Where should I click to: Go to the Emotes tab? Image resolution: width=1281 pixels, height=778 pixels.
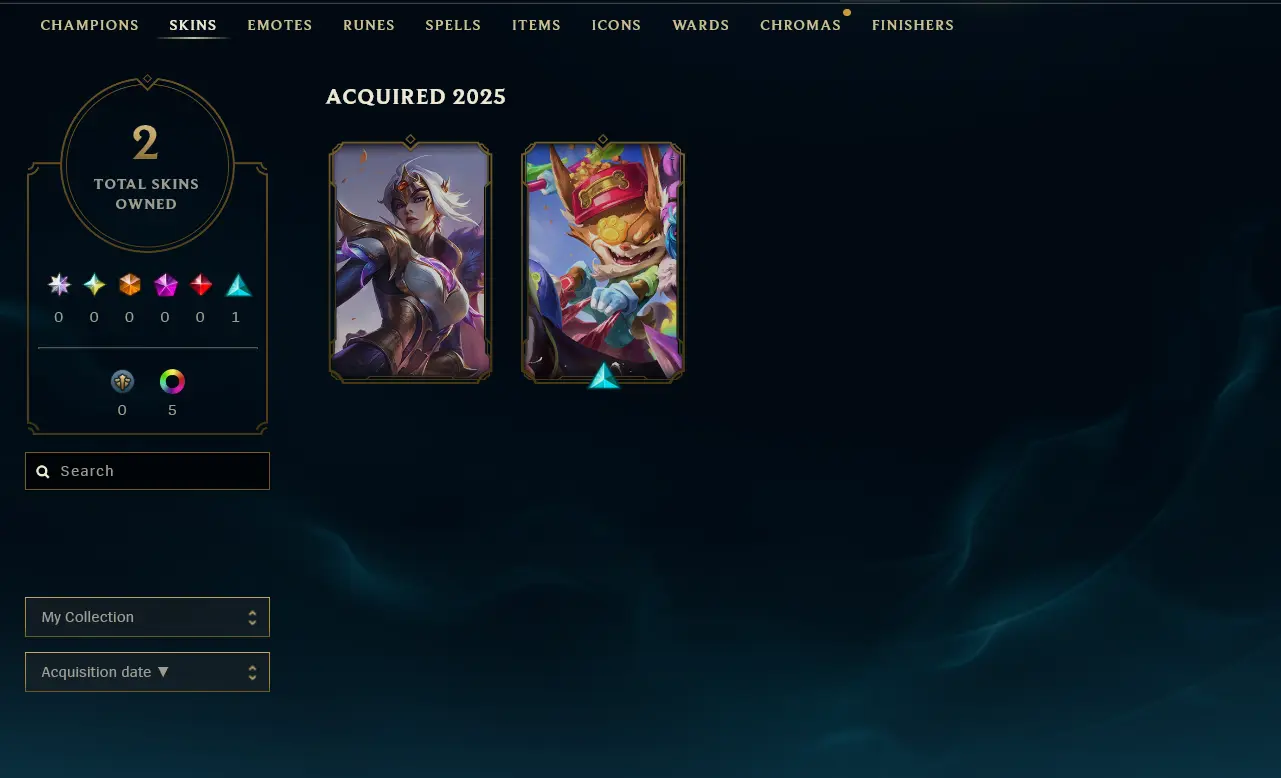[x=280, y=25]
